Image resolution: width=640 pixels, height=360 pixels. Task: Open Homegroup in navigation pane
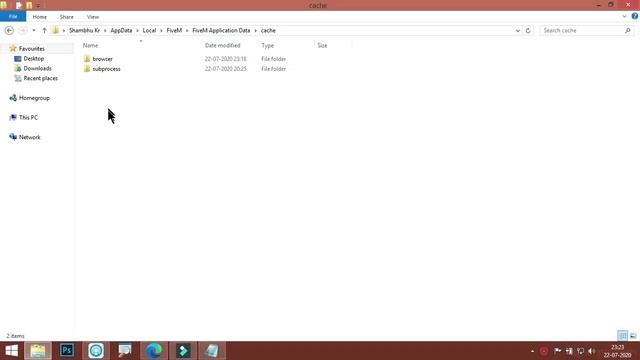pos(34,98)
